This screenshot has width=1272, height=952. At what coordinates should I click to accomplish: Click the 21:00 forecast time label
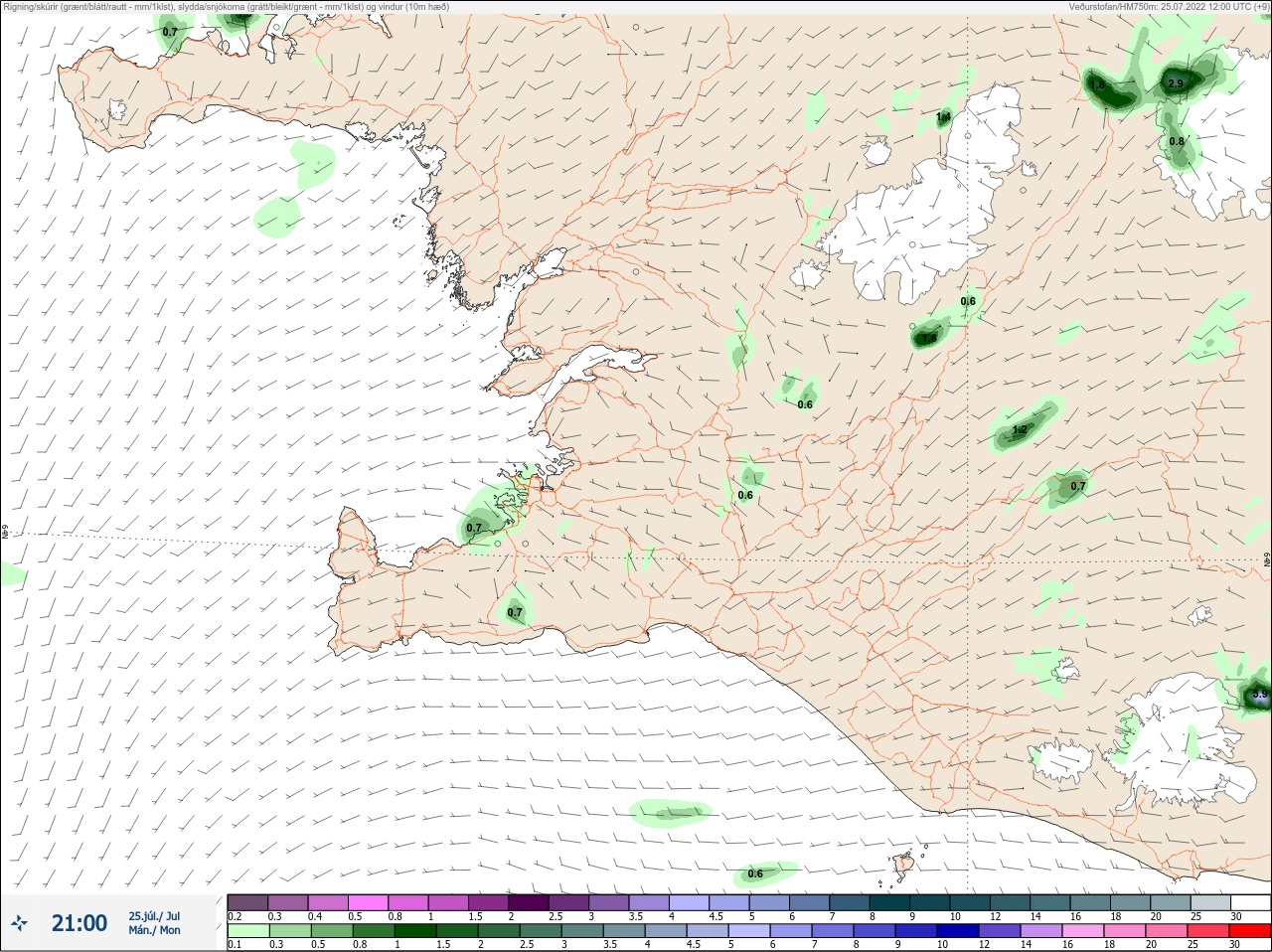point(79,923)
